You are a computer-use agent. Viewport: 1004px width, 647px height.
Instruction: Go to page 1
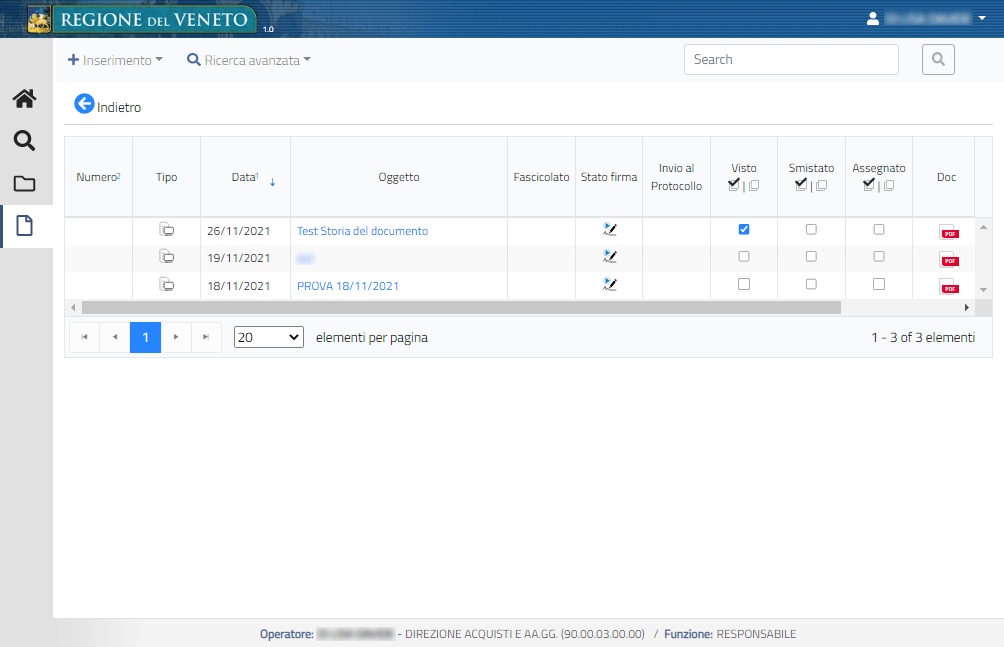(x=145, y=338)
